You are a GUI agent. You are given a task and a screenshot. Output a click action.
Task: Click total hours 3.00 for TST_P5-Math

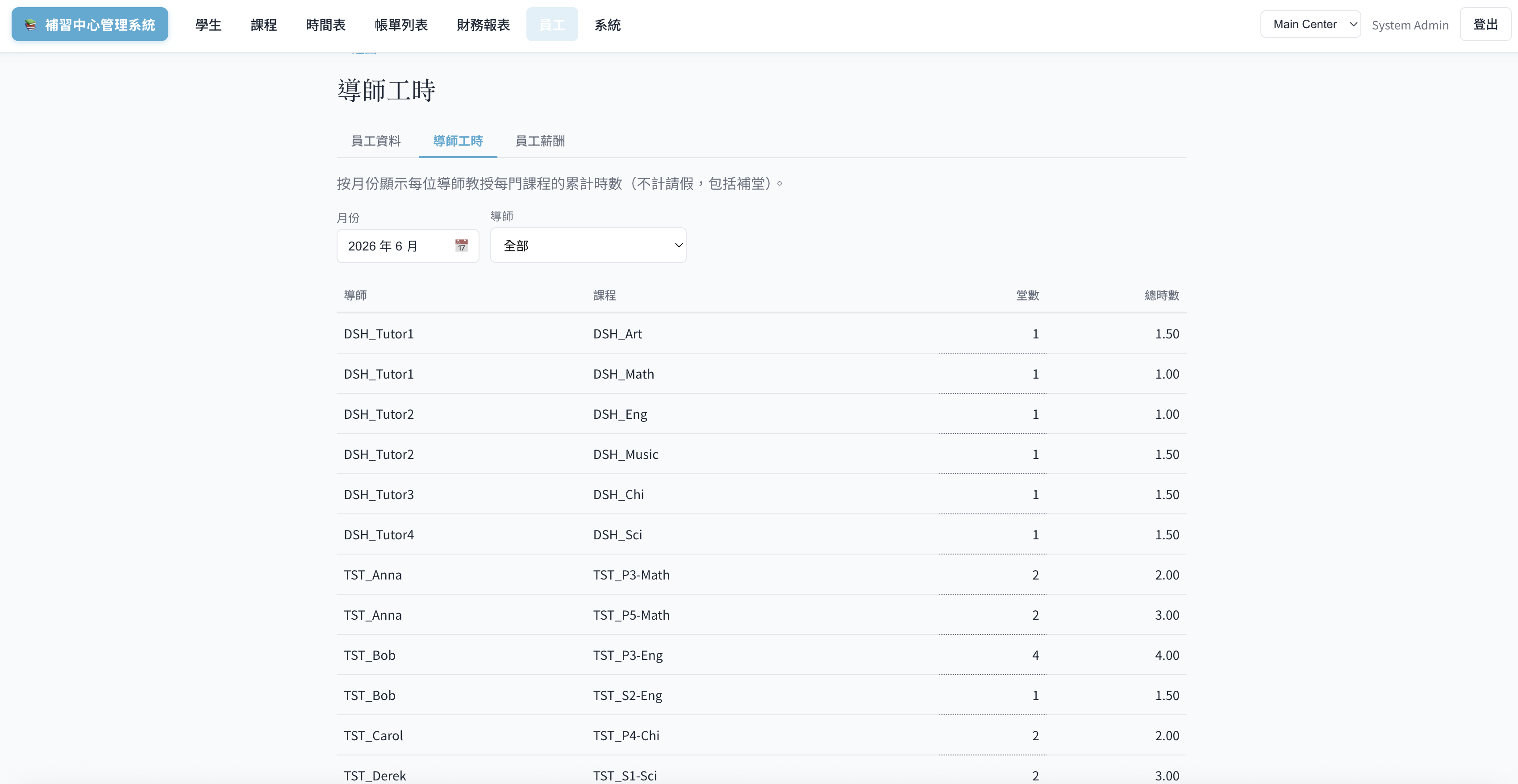click(x=1167, y=615)
